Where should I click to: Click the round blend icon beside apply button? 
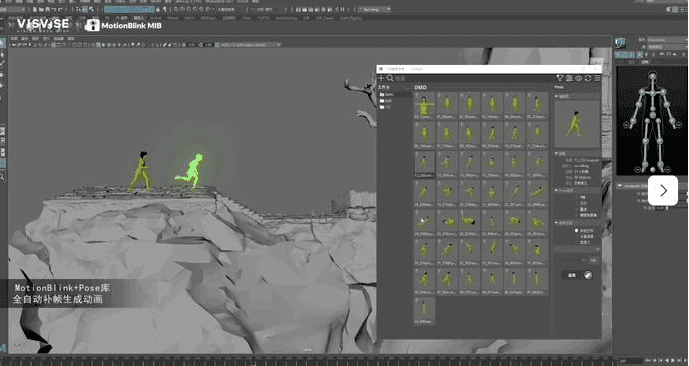(588, 275)
